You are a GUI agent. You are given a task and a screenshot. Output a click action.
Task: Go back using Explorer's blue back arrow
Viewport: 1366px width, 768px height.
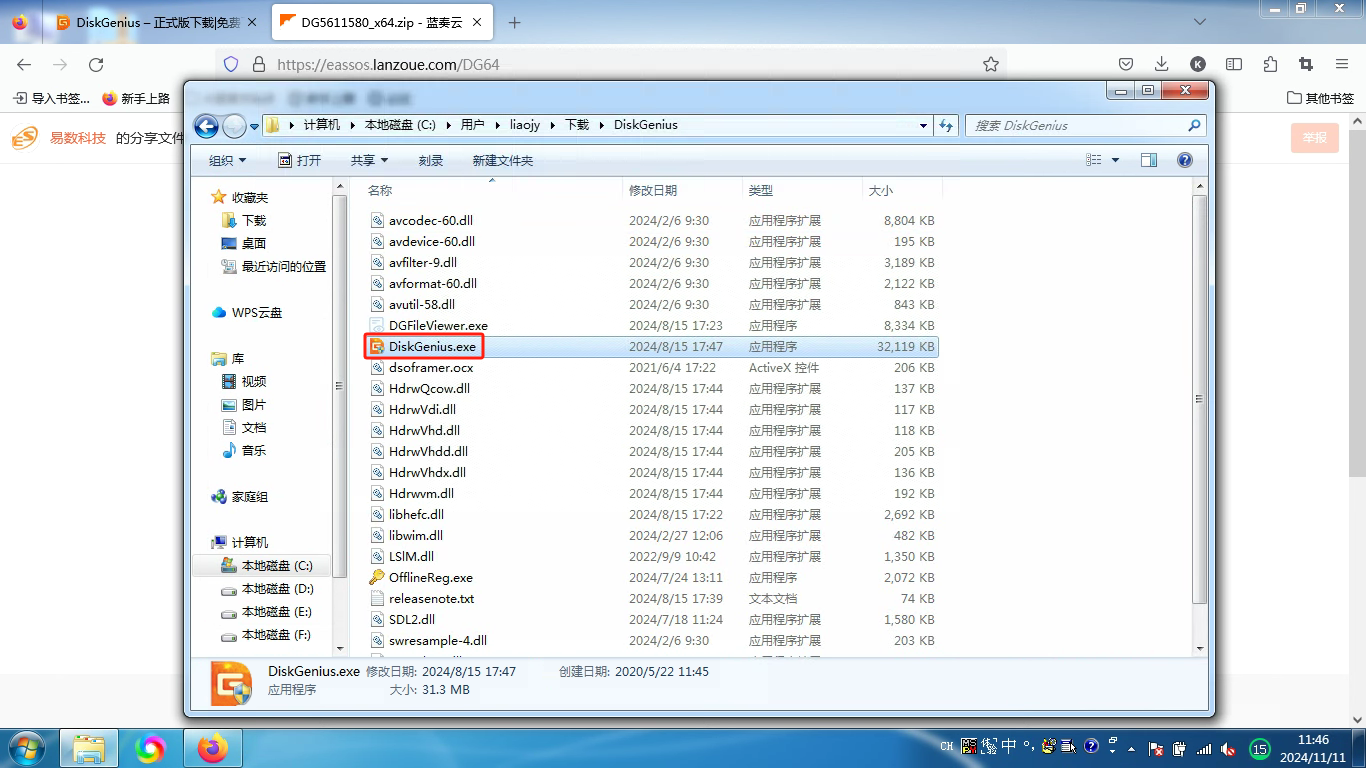(206, 126)
